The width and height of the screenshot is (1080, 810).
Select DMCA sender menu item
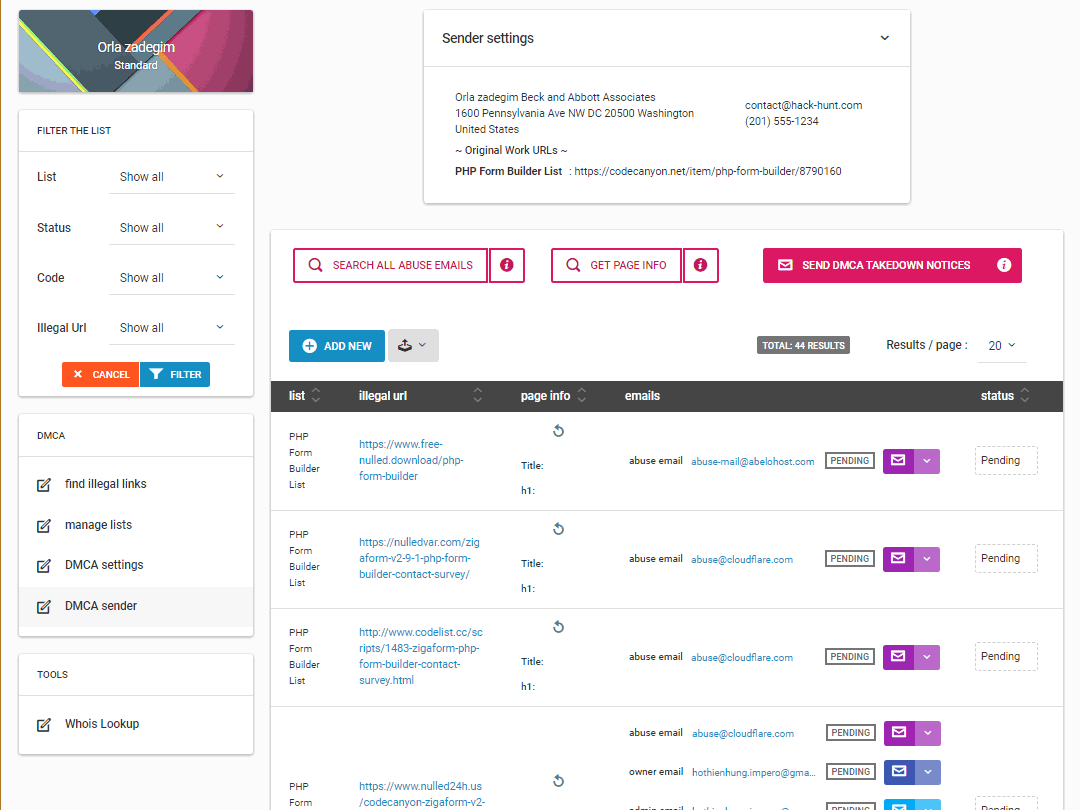136,606
